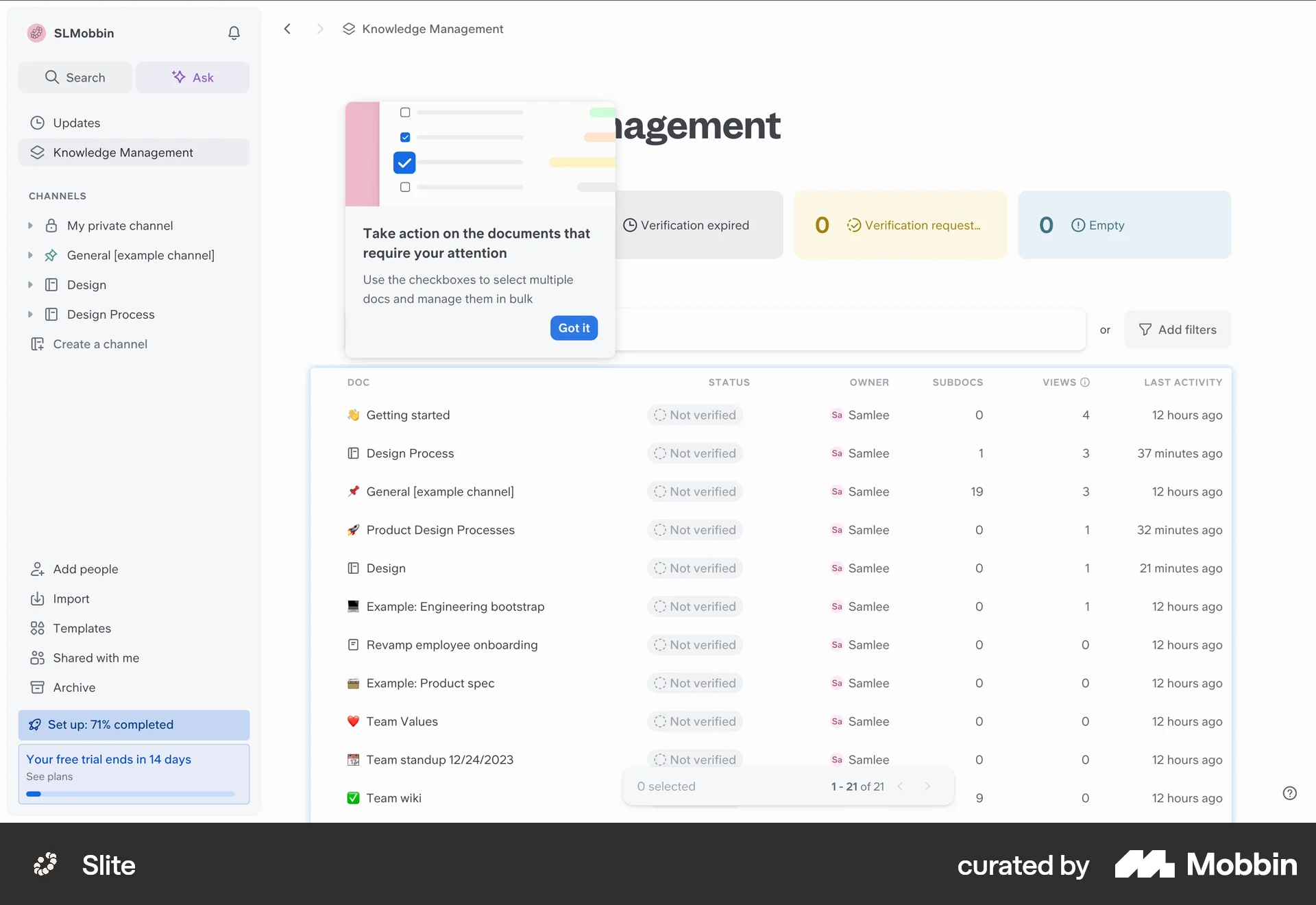The image size is (1316, 905).
Task: Go to next page of documents
Action: 927,786
